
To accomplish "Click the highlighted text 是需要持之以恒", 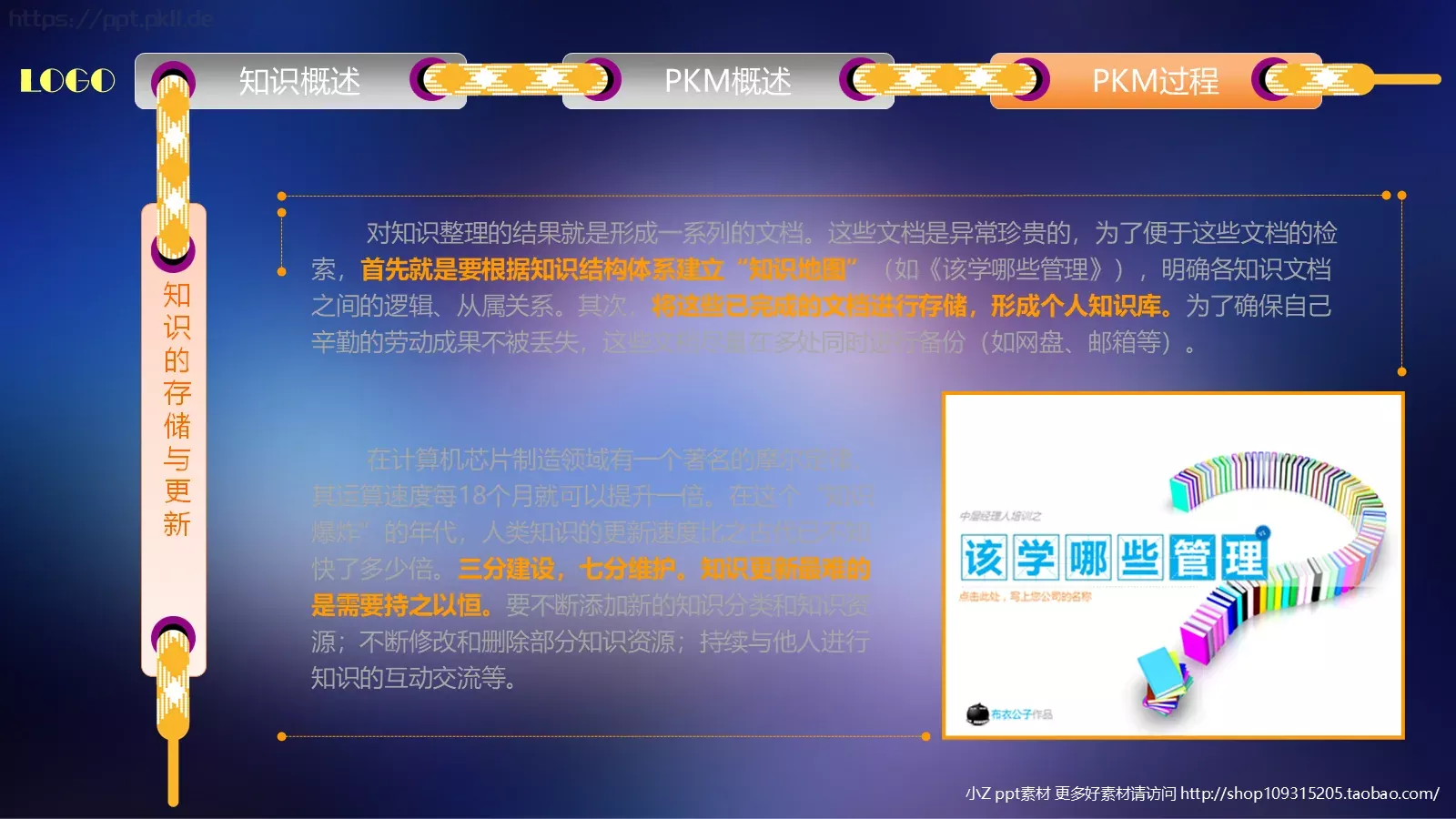I will click(x=398, y=605).
